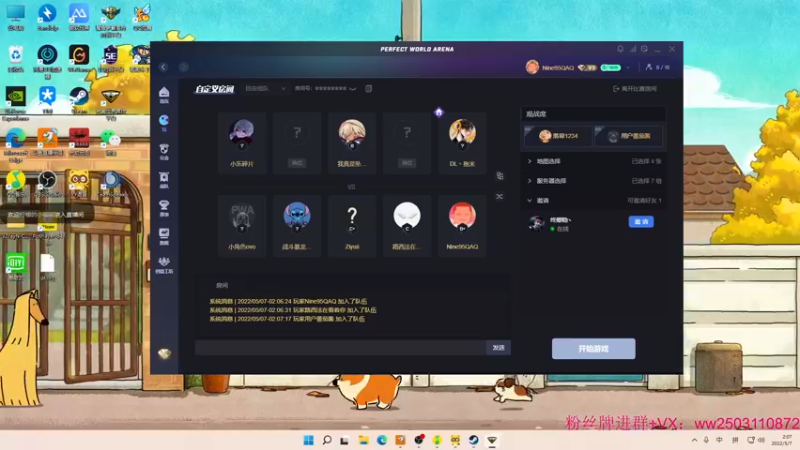Open File Explorer from the taskbar
The image size is (800, 450).
click(364, 440)
